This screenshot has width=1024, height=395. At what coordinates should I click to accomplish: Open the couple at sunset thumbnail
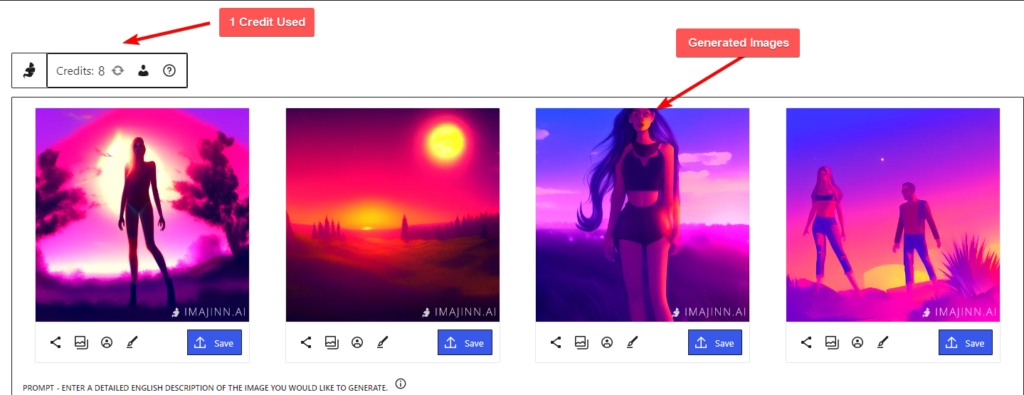[x=893, y=215]
